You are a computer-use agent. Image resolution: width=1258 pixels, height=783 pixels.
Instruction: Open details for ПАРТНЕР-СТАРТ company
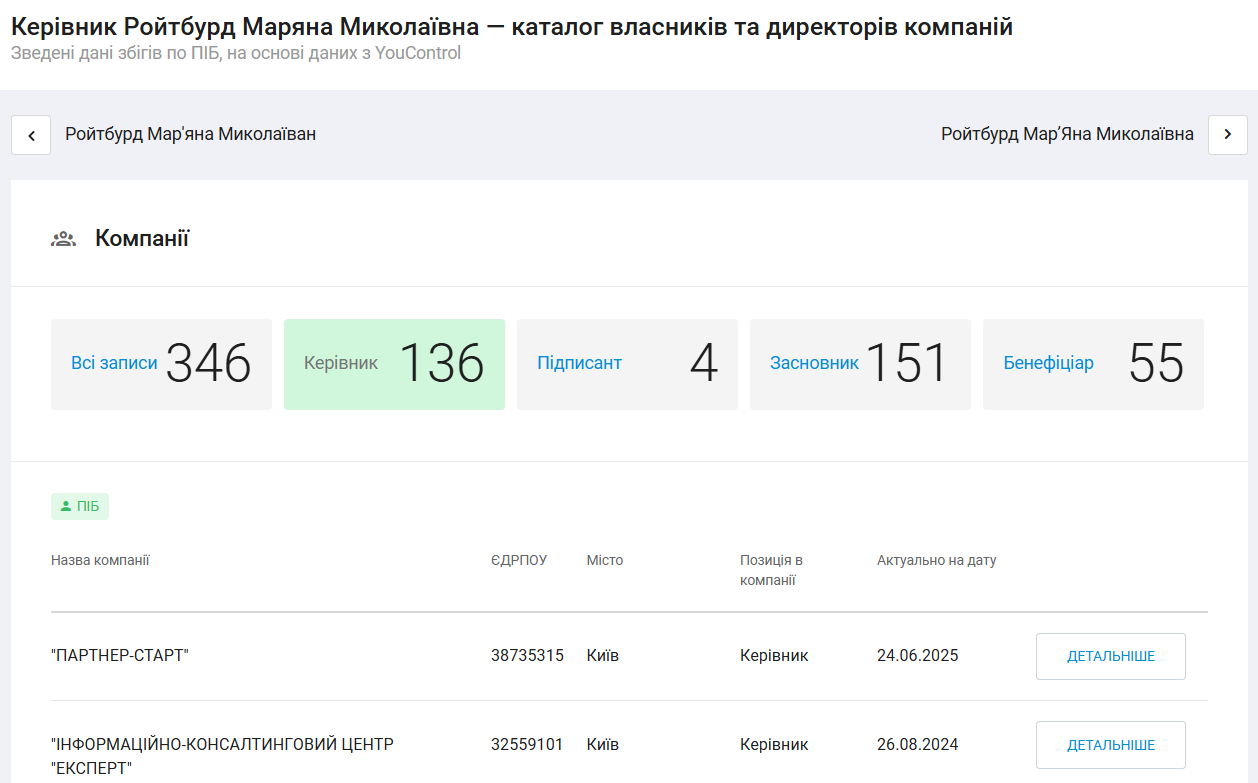pos(1111,656)
